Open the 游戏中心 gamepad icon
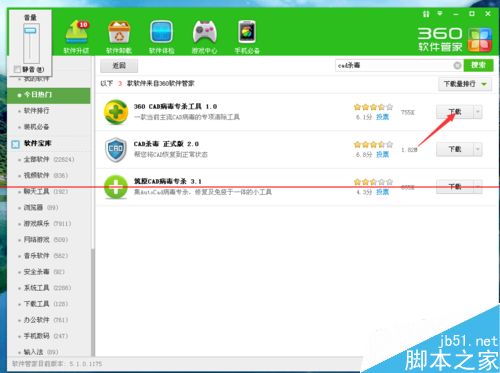 (204, 37)
